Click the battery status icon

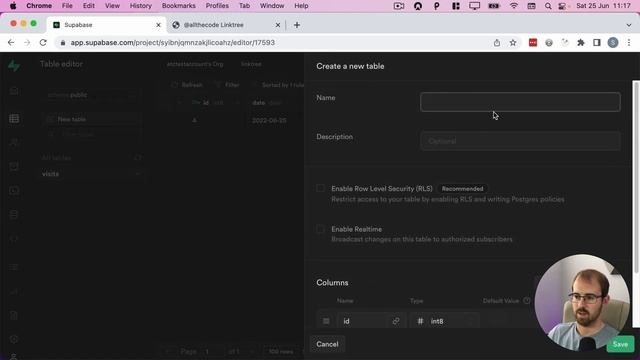(494, 6)
